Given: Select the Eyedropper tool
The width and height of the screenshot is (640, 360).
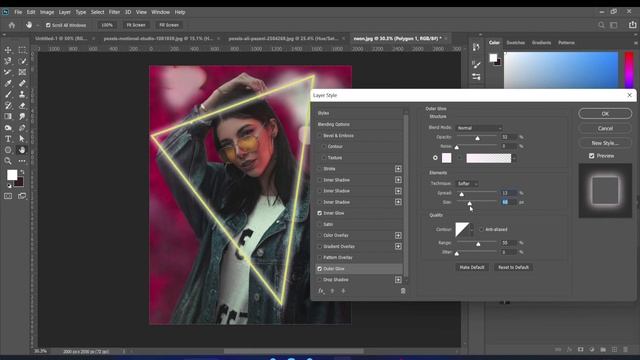Looking at the screenshot, I should (x=8, y=83).
